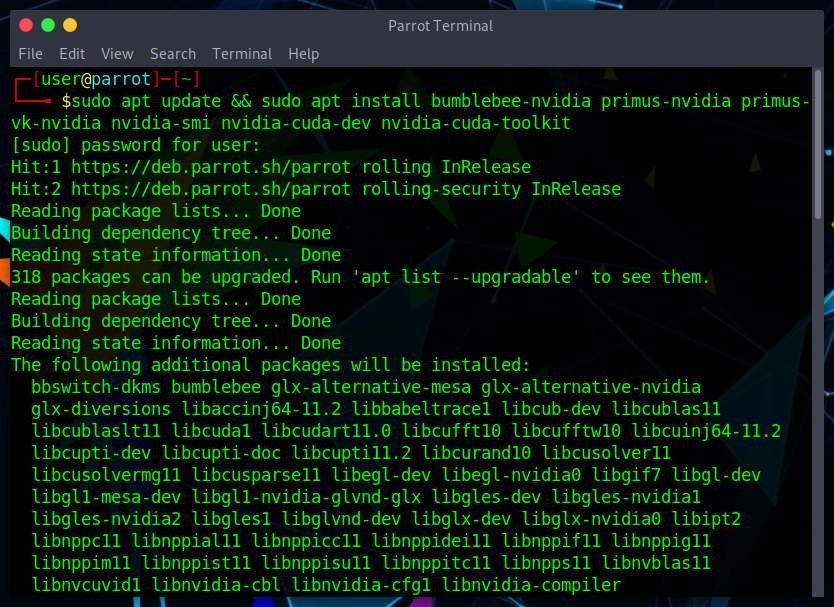Open the Help menu
This screenshot has width=834, height=607.
tap(303, 54)
